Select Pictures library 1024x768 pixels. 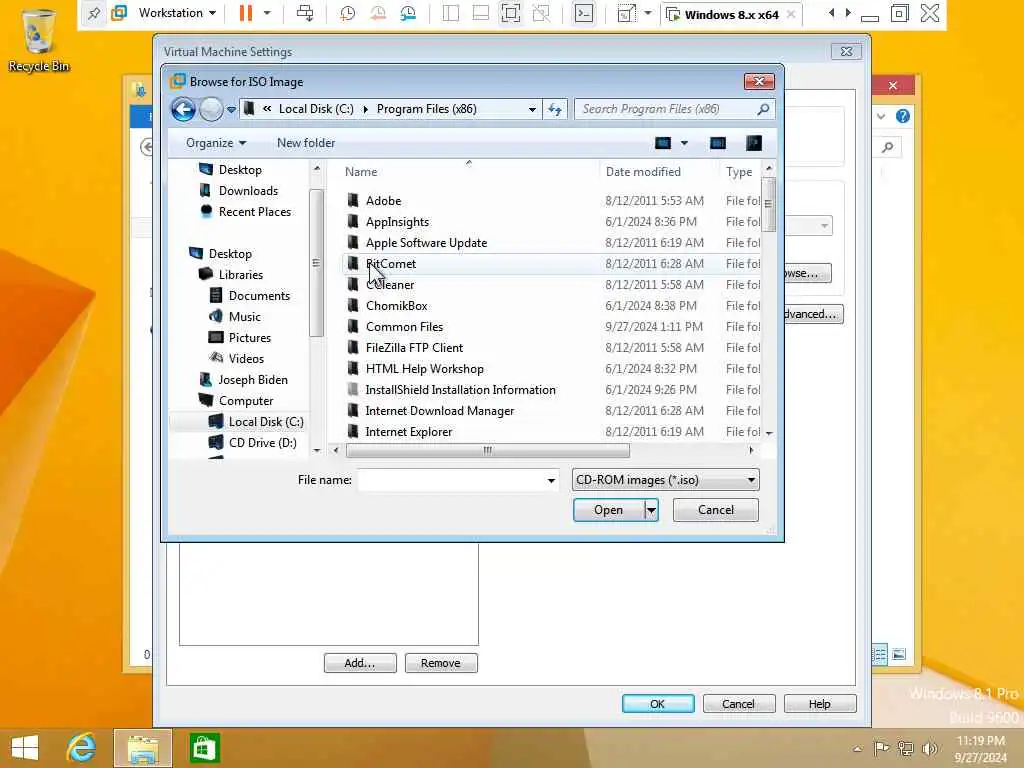coord(249,338)
